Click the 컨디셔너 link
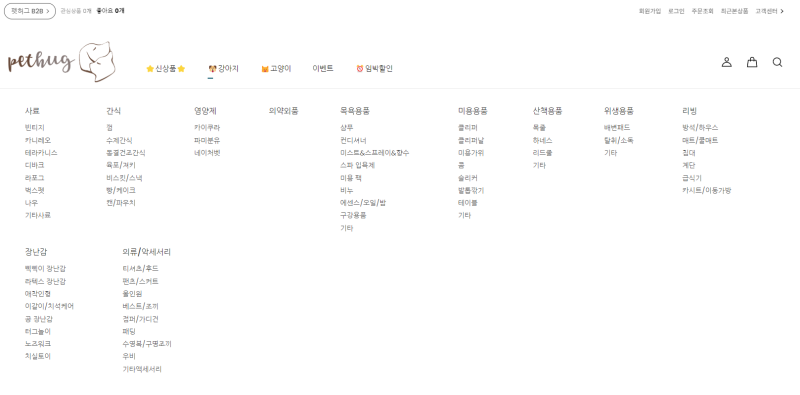 pos(353,140)
